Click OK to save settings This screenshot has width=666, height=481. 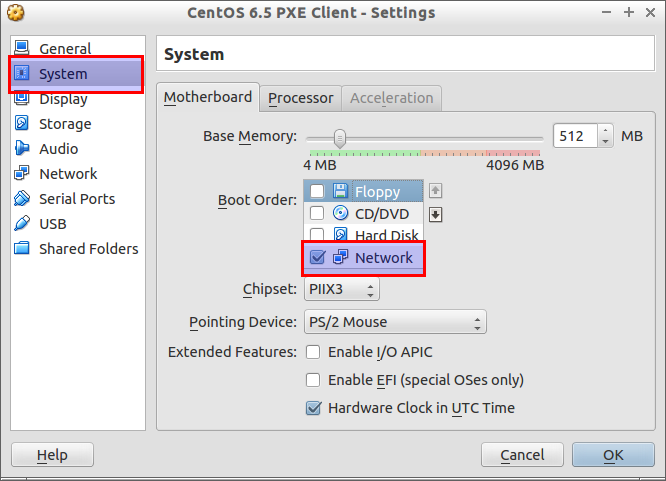pyautogui.click(x=613, y=455)
